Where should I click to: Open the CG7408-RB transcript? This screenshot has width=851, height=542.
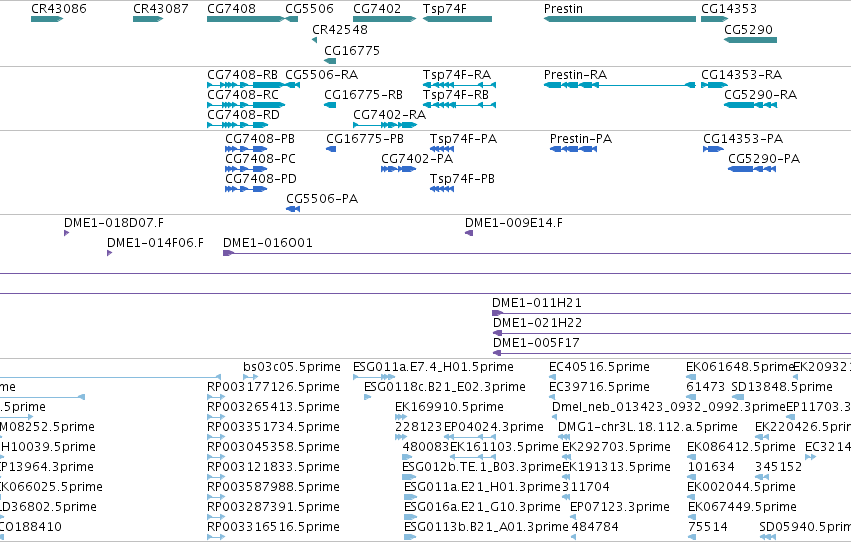click(x=245, y=85)
